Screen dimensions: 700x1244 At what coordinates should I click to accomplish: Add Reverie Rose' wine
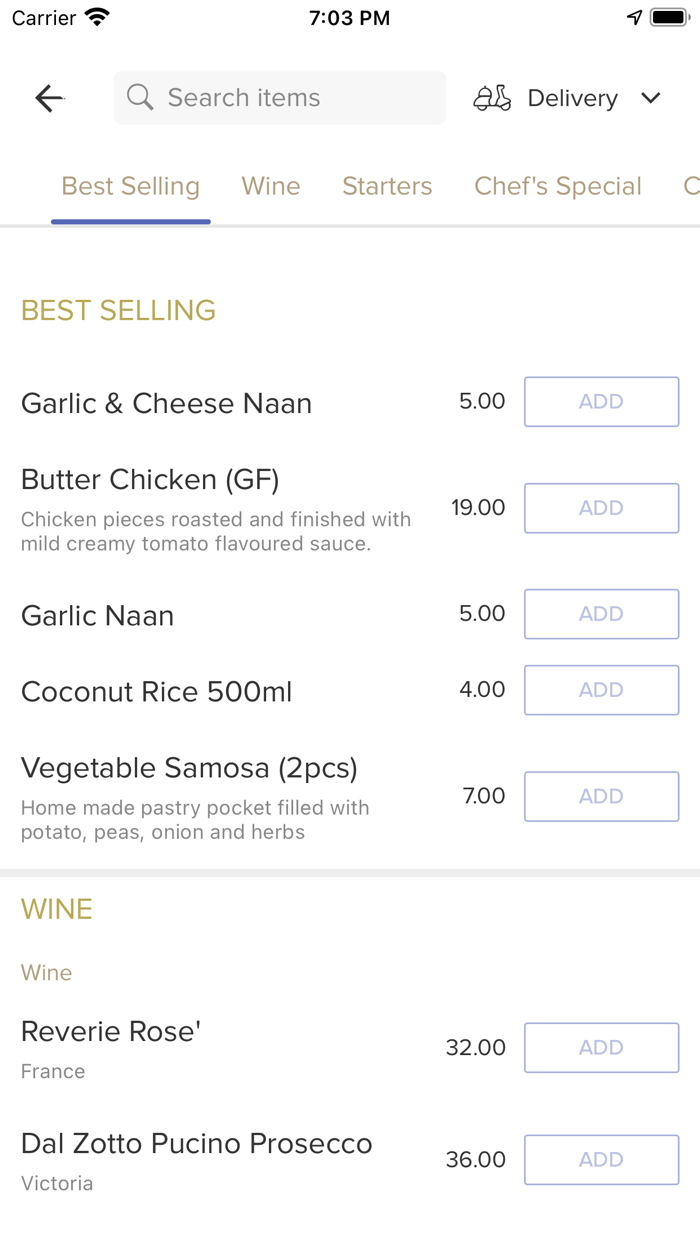tap(601, 1048)
